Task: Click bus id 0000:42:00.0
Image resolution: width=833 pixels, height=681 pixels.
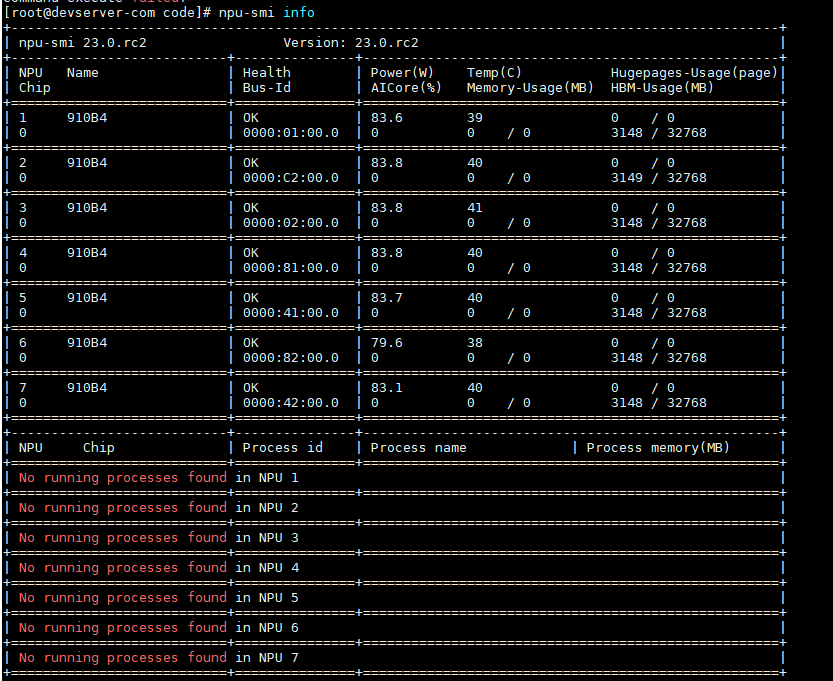Action: point(291,403)
